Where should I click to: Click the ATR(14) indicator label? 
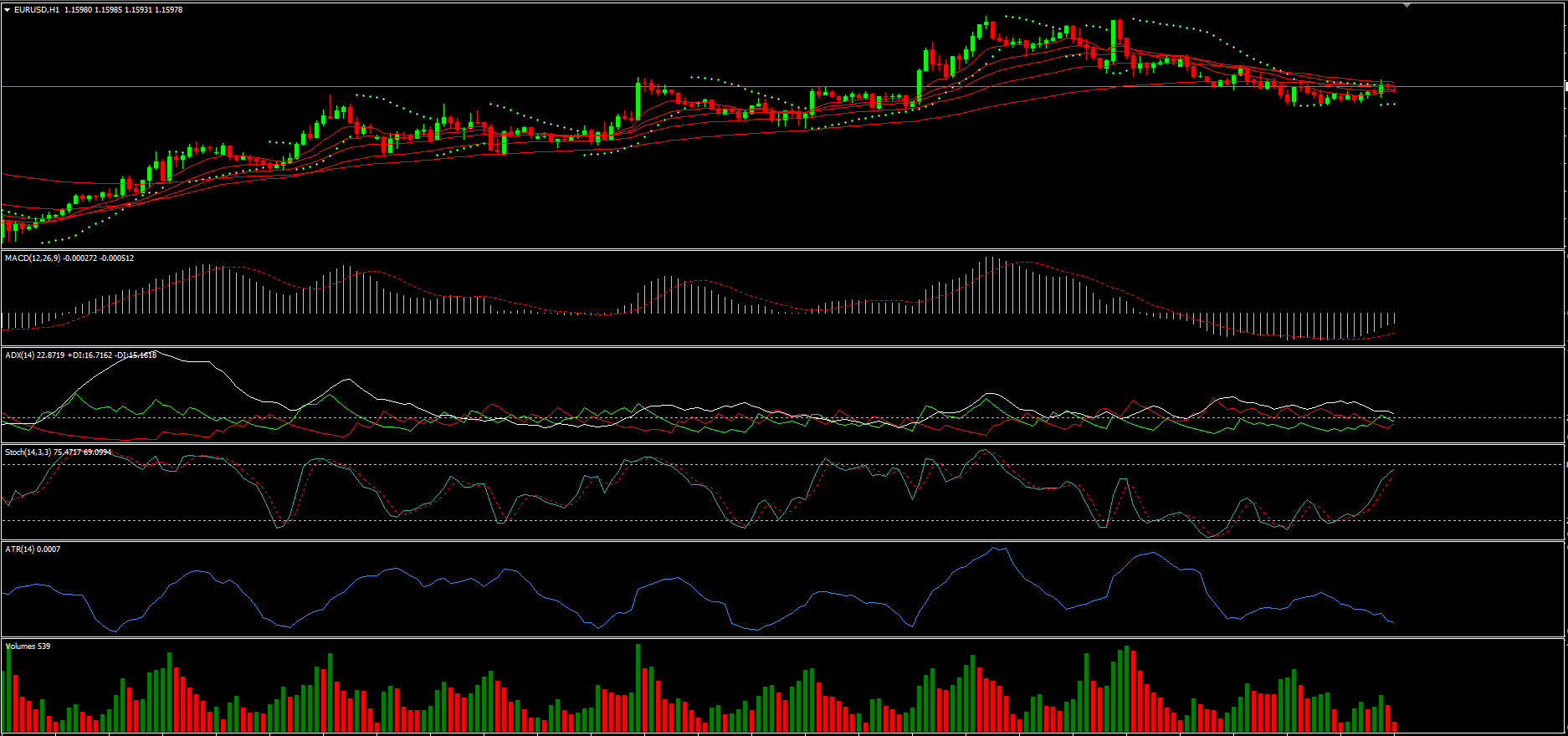pos(20,549)
